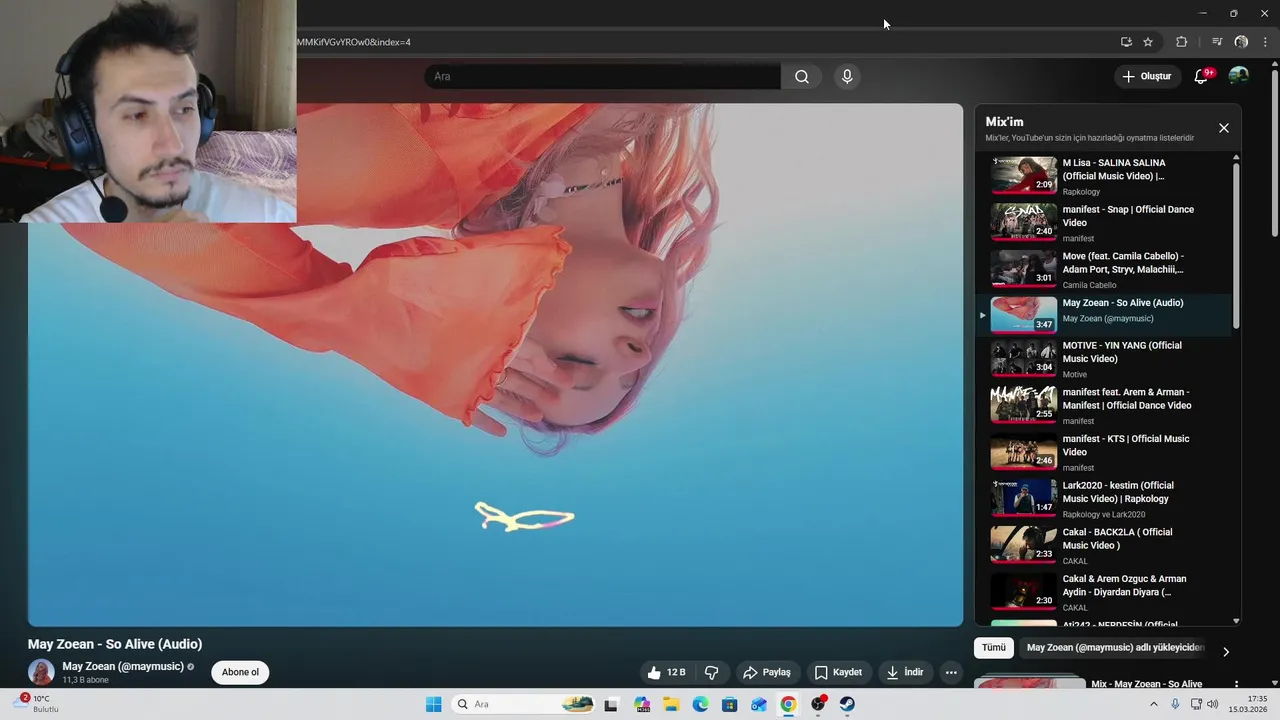Play Cakal - BACK2LA playlist item
Screen dimensions: 1280x720
(x=1104, y=546)
